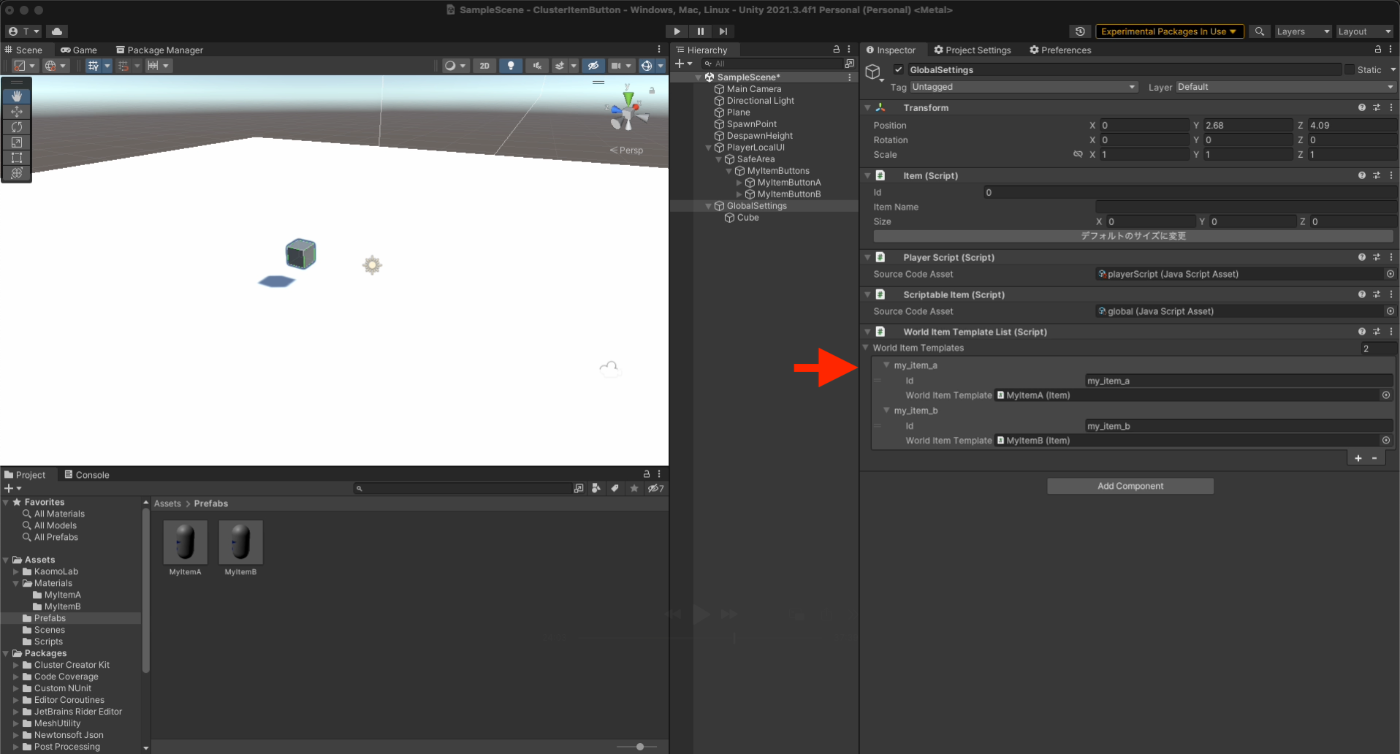Select the Rect tool in Scene
This screenshot has height=754, width=1400.
coord(17,158)
